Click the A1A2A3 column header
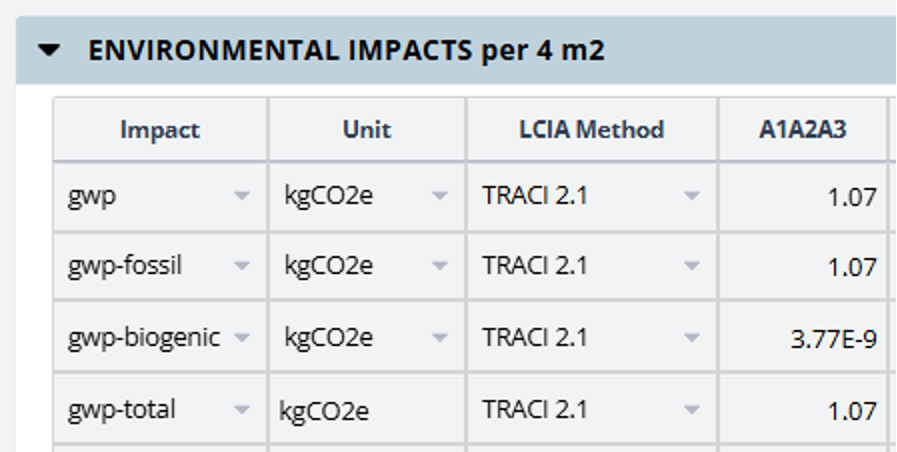The width and height of the screenshot is (897, 452). pyautogui.click(x=802, y=130)
